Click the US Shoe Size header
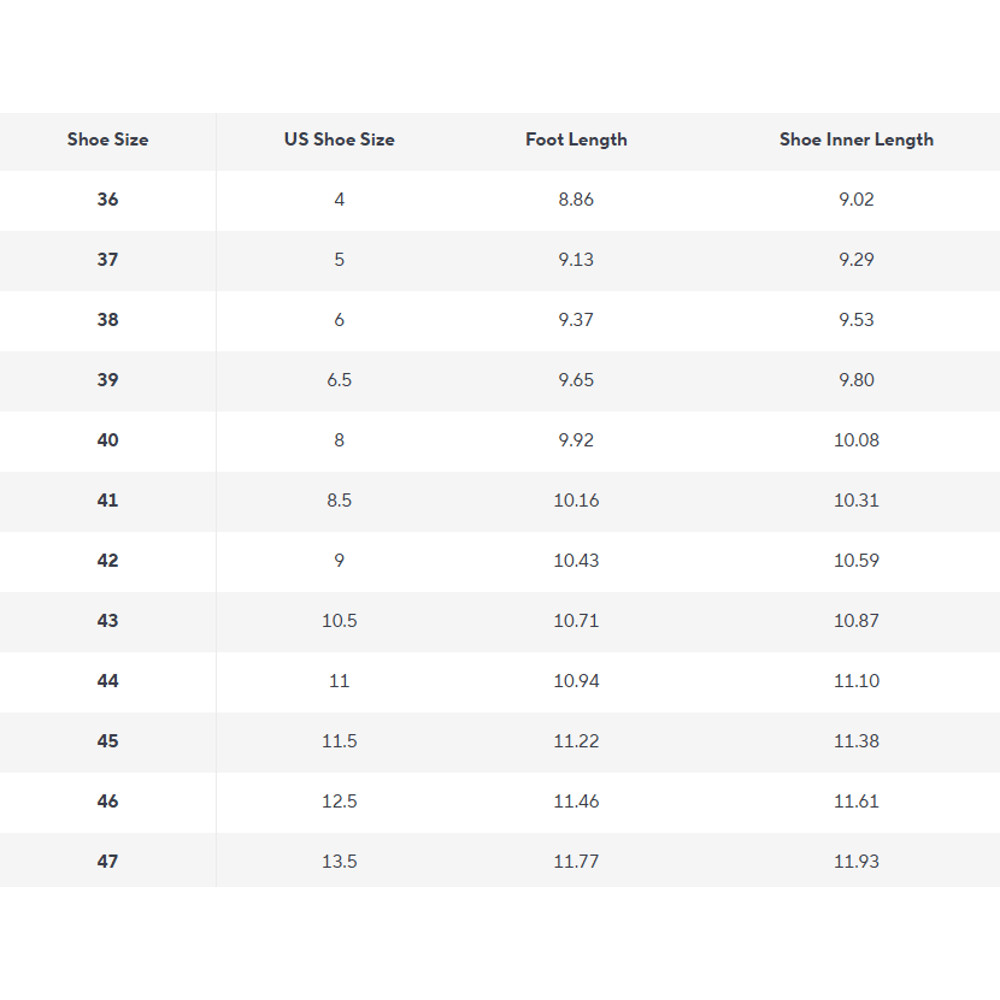This screenshot has width=1000, height=1000. 339,140
